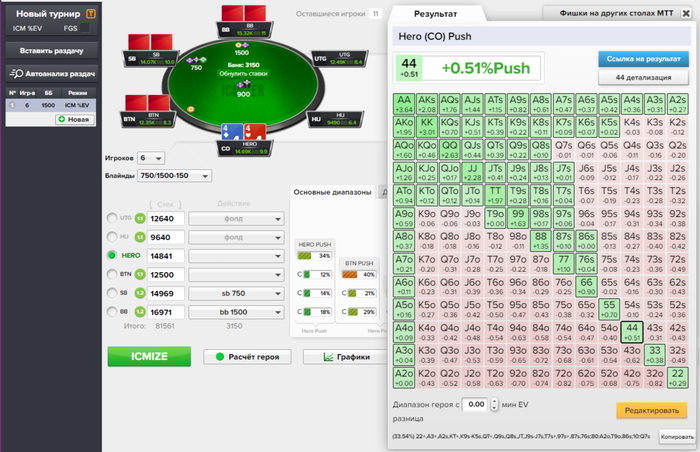Click the green 1.1 badge next to BTN
The height and width of the screenshot is (452, 700).
click(140, 275)
